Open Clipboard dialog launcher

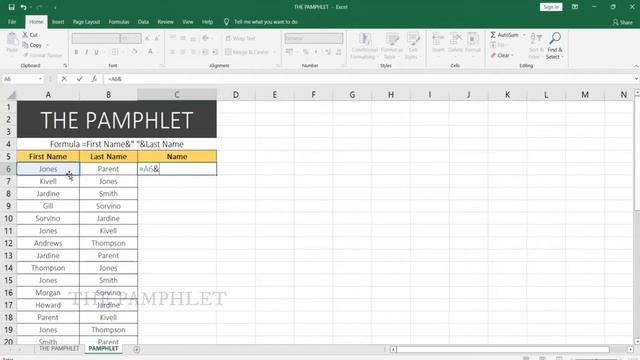click(65, 65)
